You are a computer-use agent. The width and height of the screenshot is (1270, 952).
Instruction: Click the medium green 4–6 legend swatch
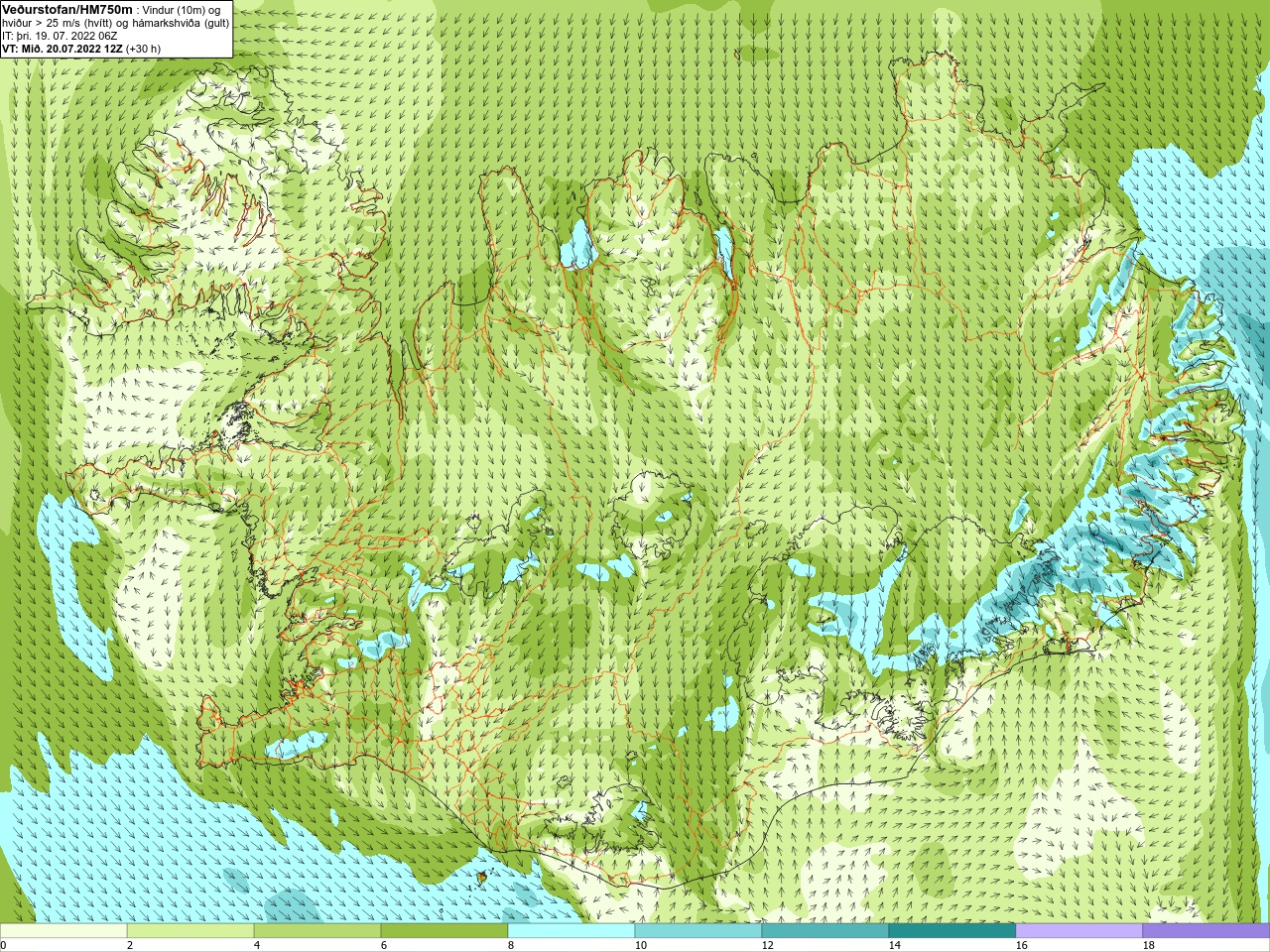pos(317,931)
